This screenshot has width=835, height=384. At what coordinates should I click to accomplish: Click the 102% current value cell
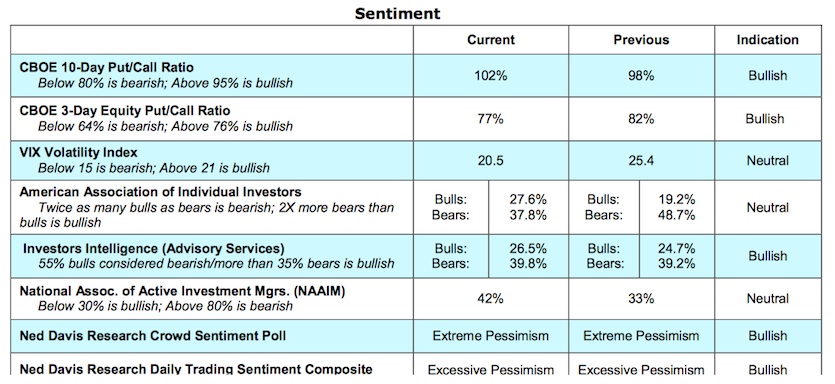(490, 76)
